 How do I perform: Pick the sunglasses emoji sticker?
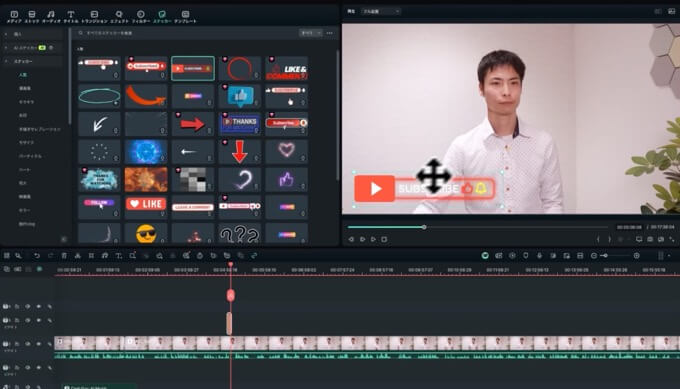pos(146,233)
